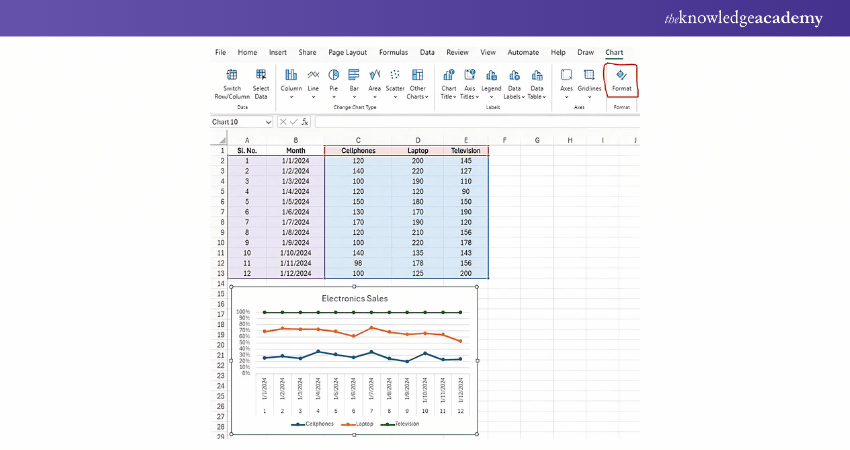This screenshot has height=450, width=850.
Task: Go to the Insert tab
Action: coord(277,52)
